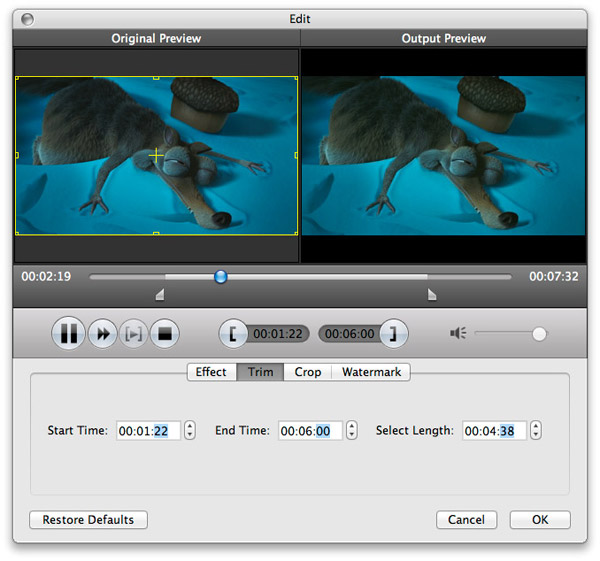Click the Output Preview video frame
The height and width of the screenshot is (561, 600).
[x=443, y=155]
